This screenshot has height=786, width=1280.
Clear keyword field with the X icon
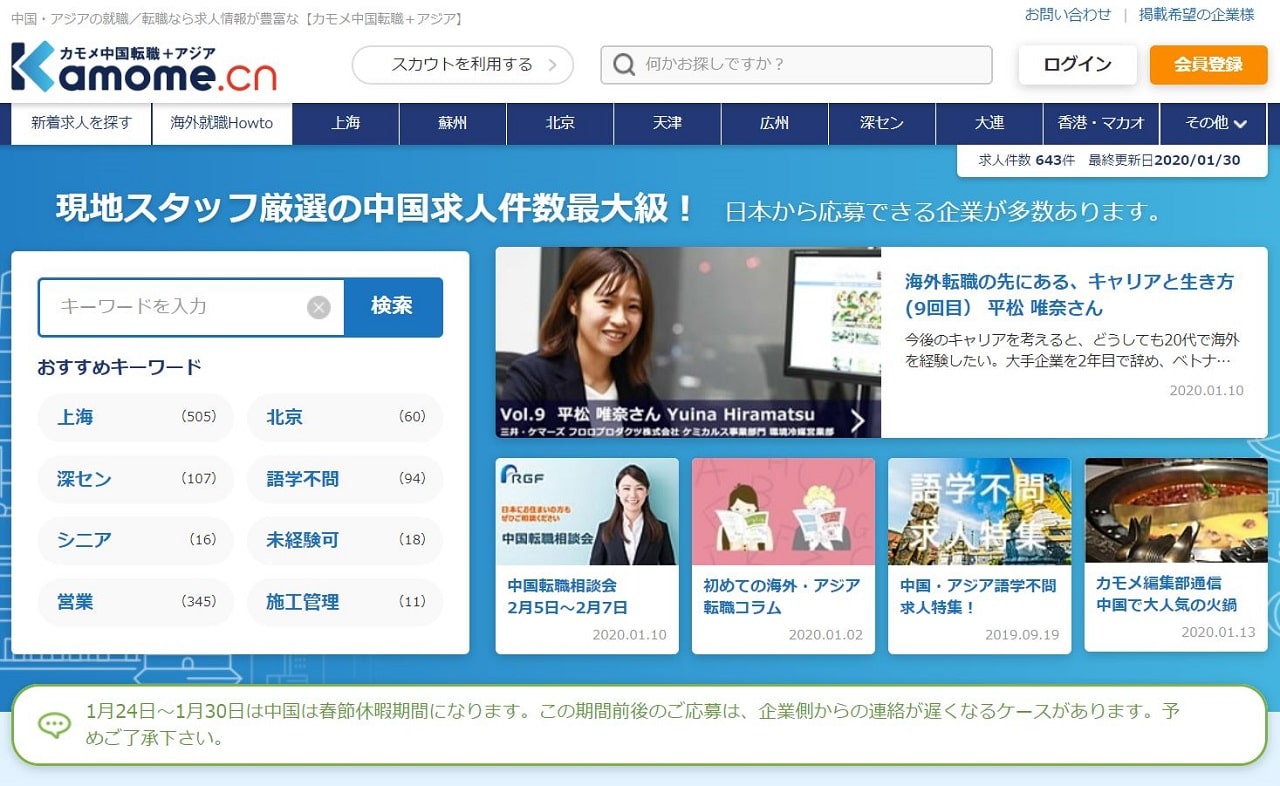coord(319,307)
